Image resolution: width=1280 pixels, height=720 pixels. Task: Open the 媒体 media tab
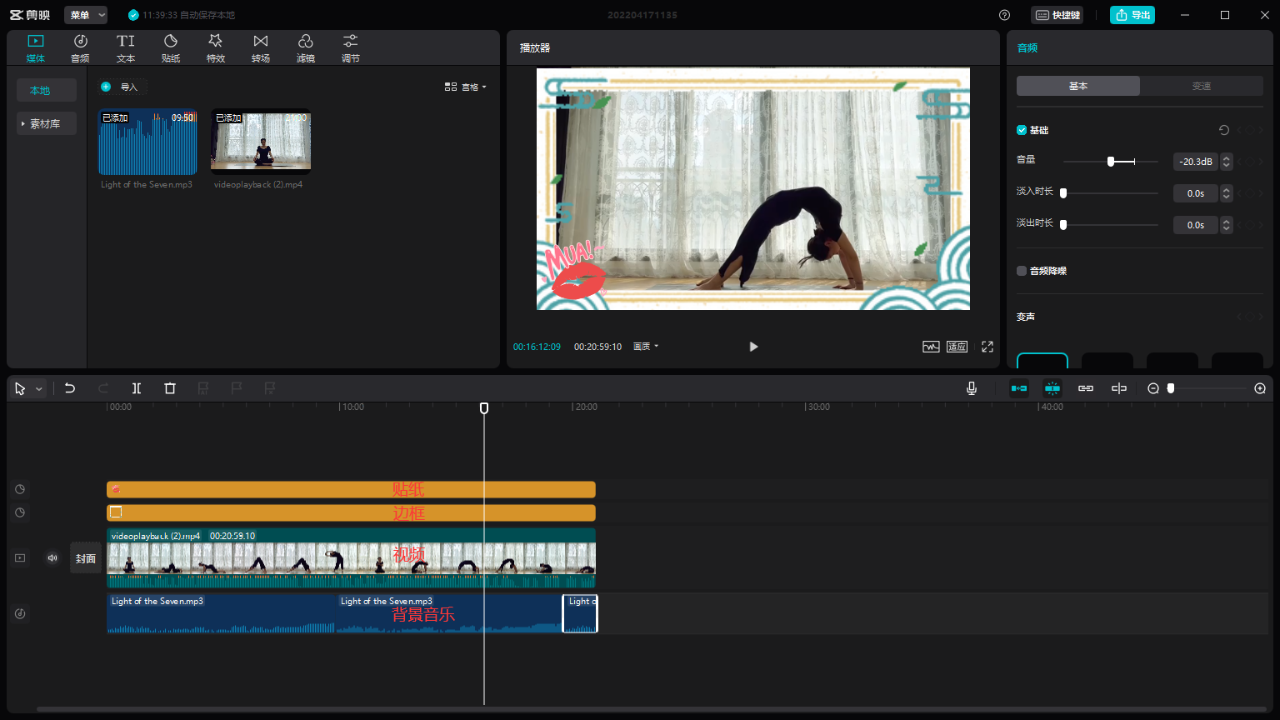(x=35, y=47)
